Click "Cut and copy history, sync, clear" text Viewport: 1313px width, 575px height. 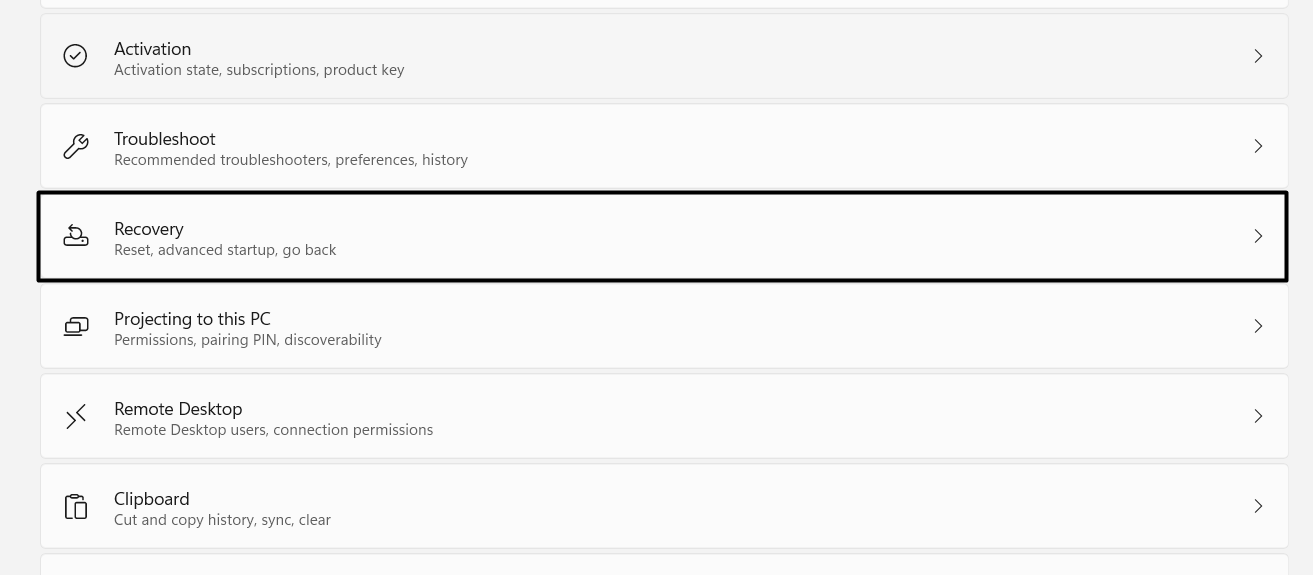tap(222, 520)
